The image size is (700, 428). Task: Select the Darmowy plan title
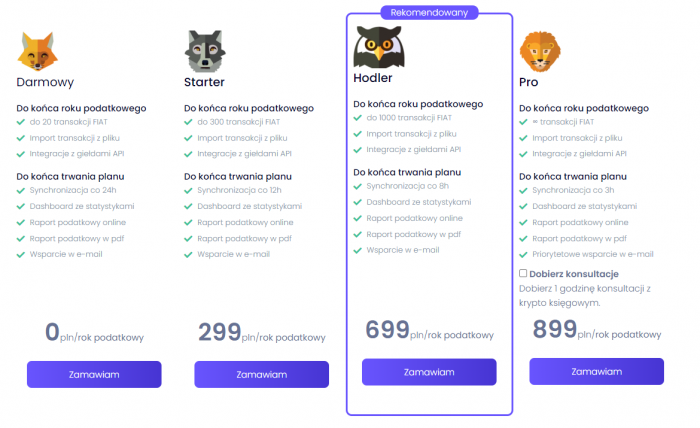pyautogui.click(x=45, y=82)
